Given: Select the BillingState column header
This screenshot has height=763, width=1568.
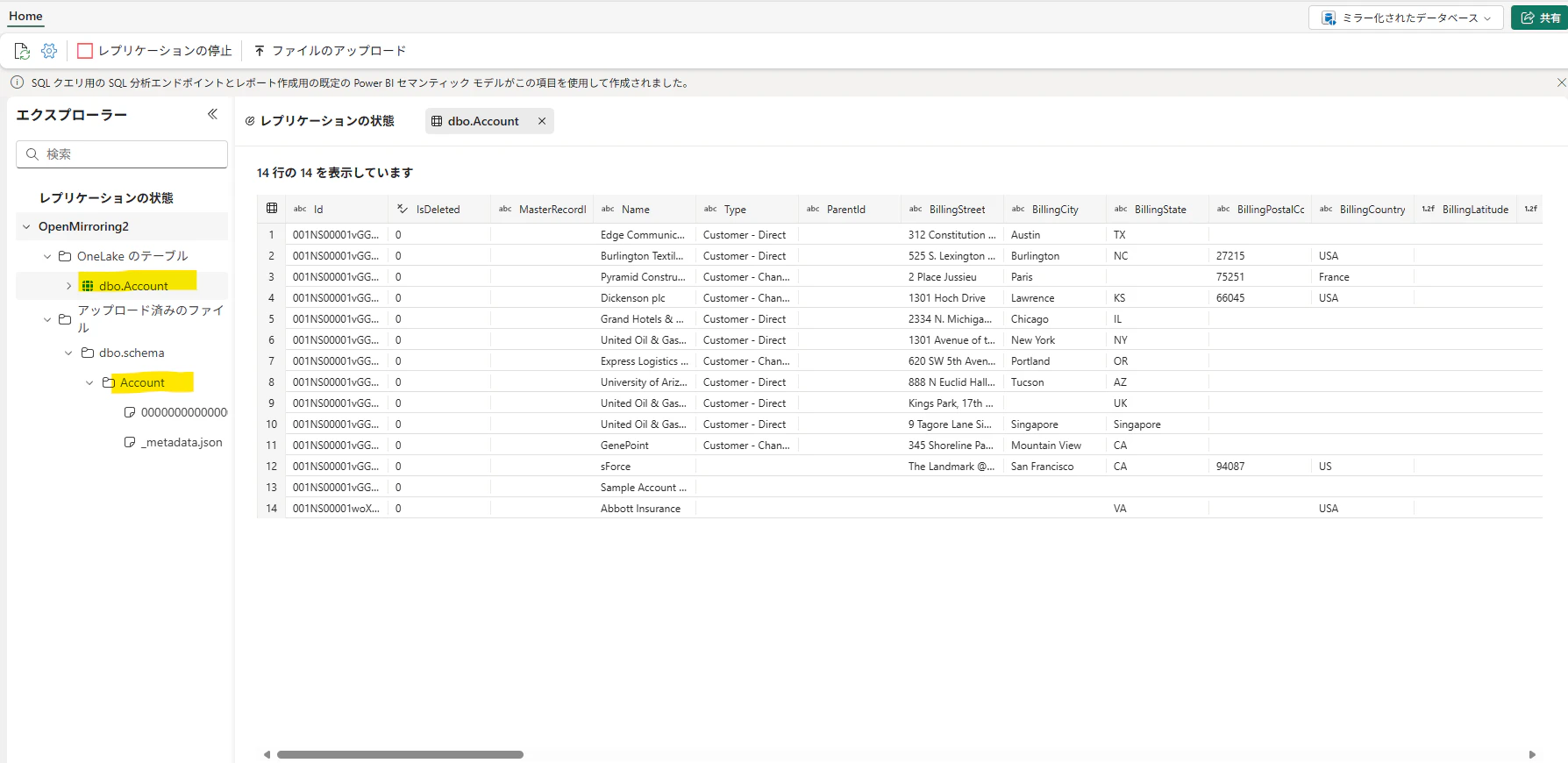Looking at the screenshot, I should tap(1158, 210).
